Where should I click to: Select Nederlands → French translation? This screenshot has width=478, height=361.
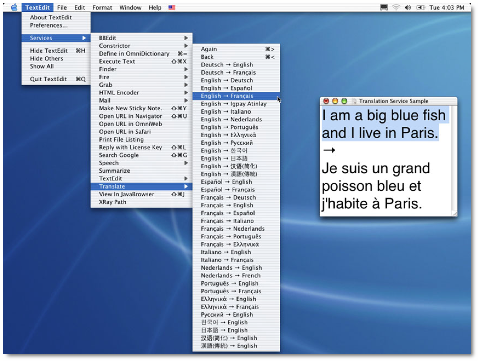point(236,276)
